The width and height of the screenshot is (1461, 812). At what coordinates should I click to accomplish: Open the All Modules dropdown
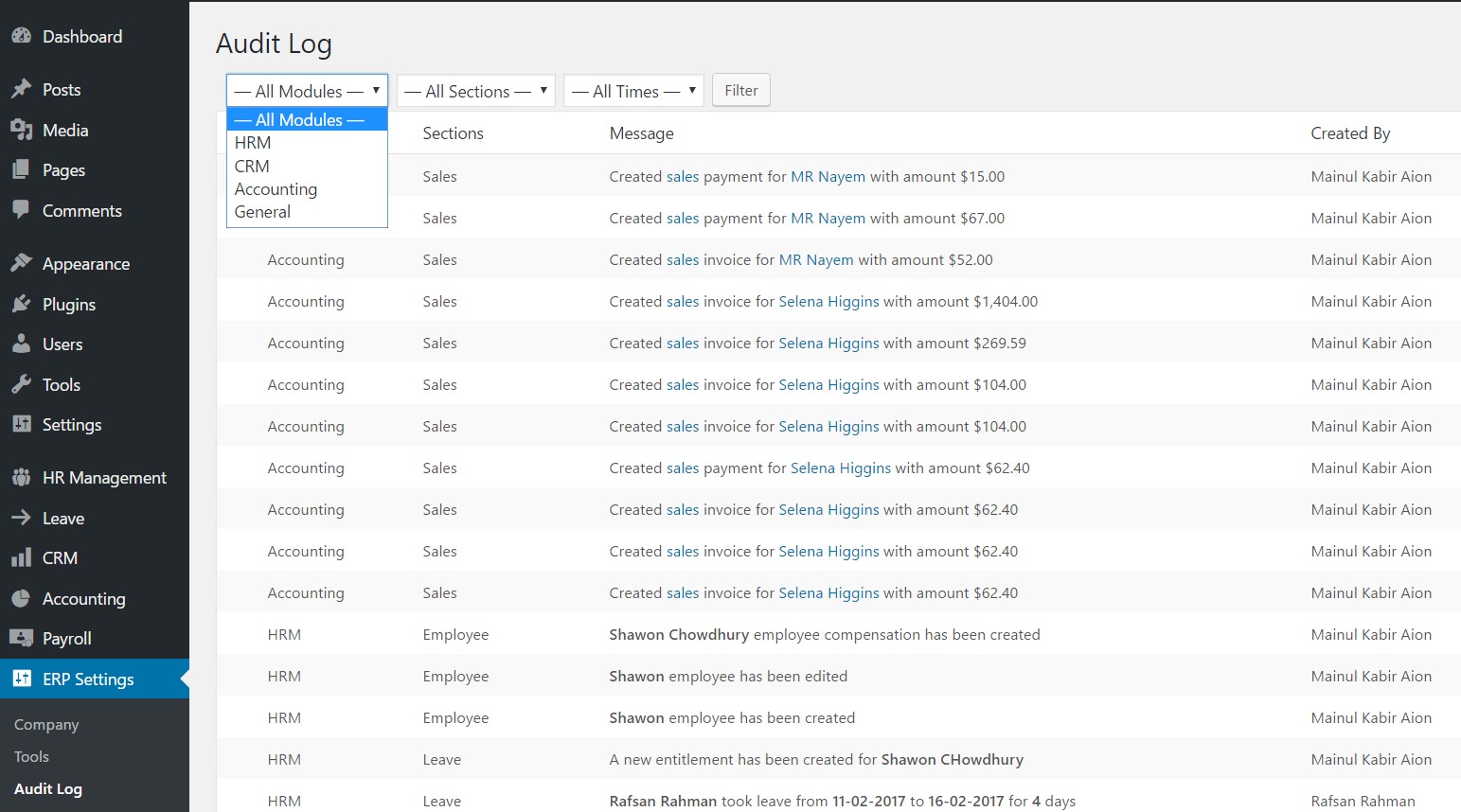[x=307, y=91]
